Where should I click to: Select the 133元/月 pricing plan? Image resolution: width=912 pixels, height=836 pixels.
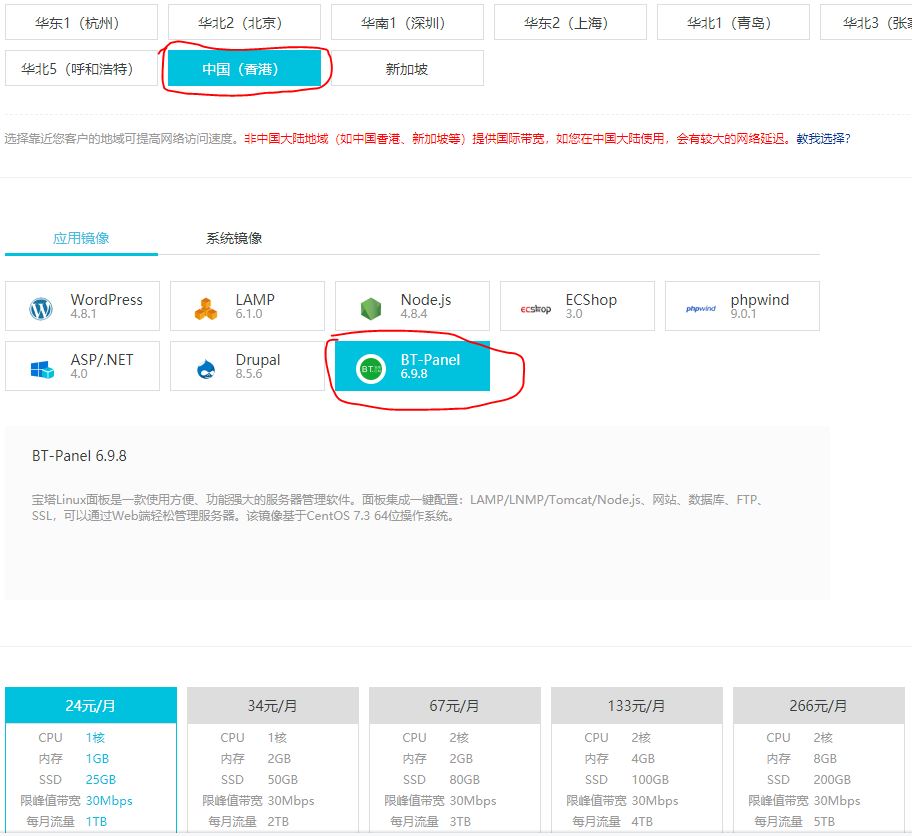point(636,705)
